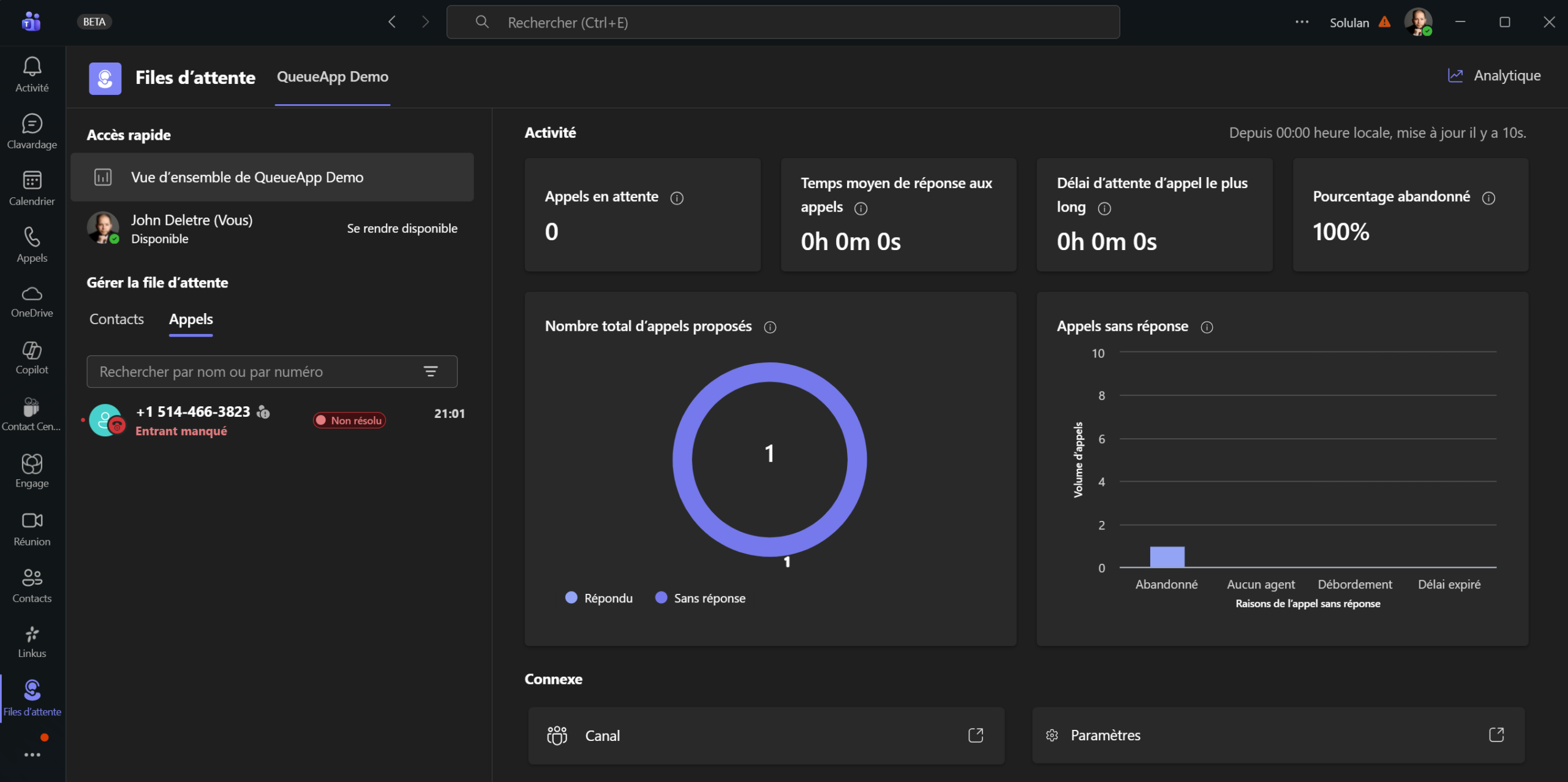This screenshot has height=782, width=1568.
Task: Select the QueueApp Demo tab
Action: (333, 77)
